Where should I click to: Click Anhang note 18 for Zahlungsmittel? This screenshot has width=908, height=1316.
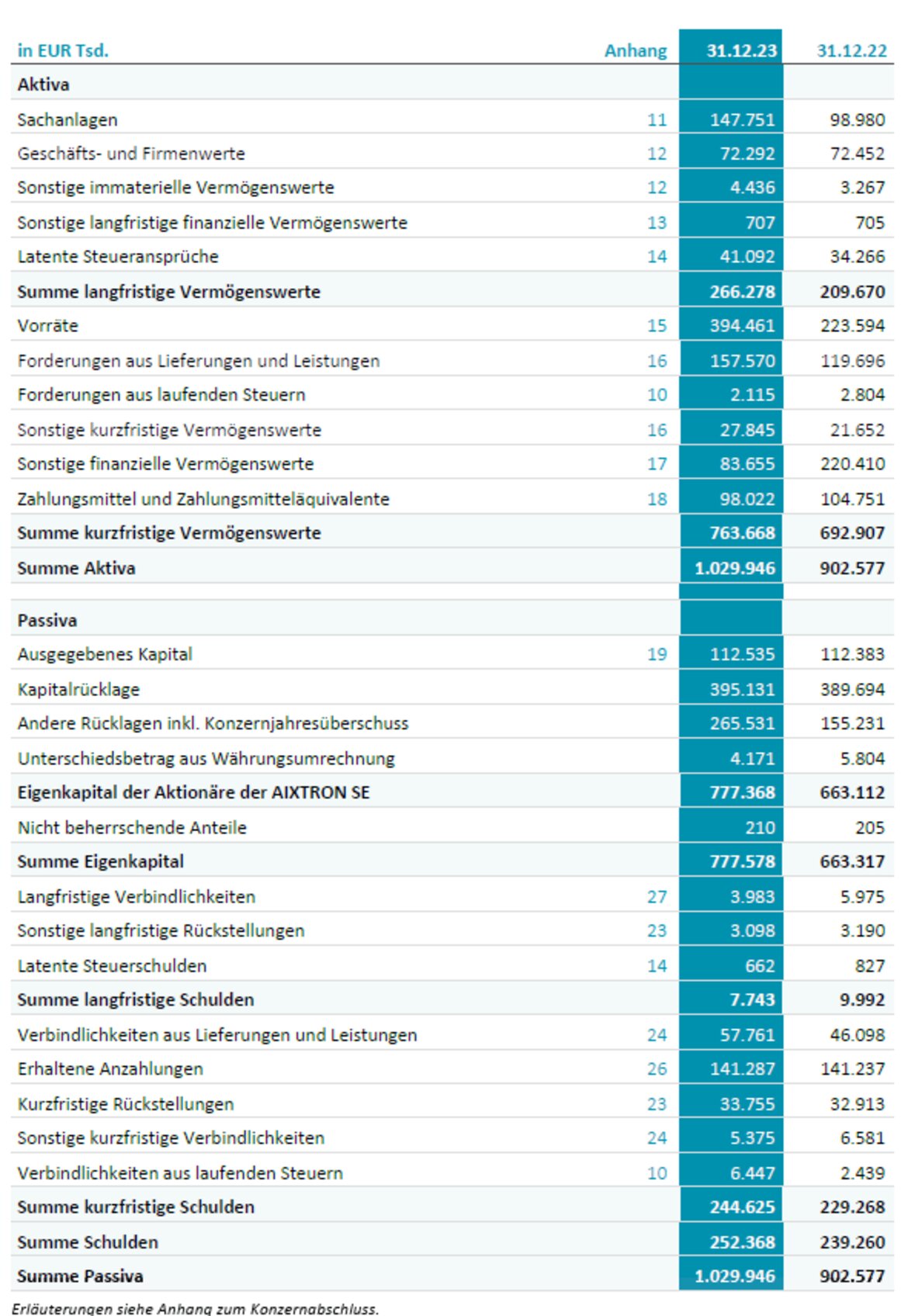pos(657,499)
